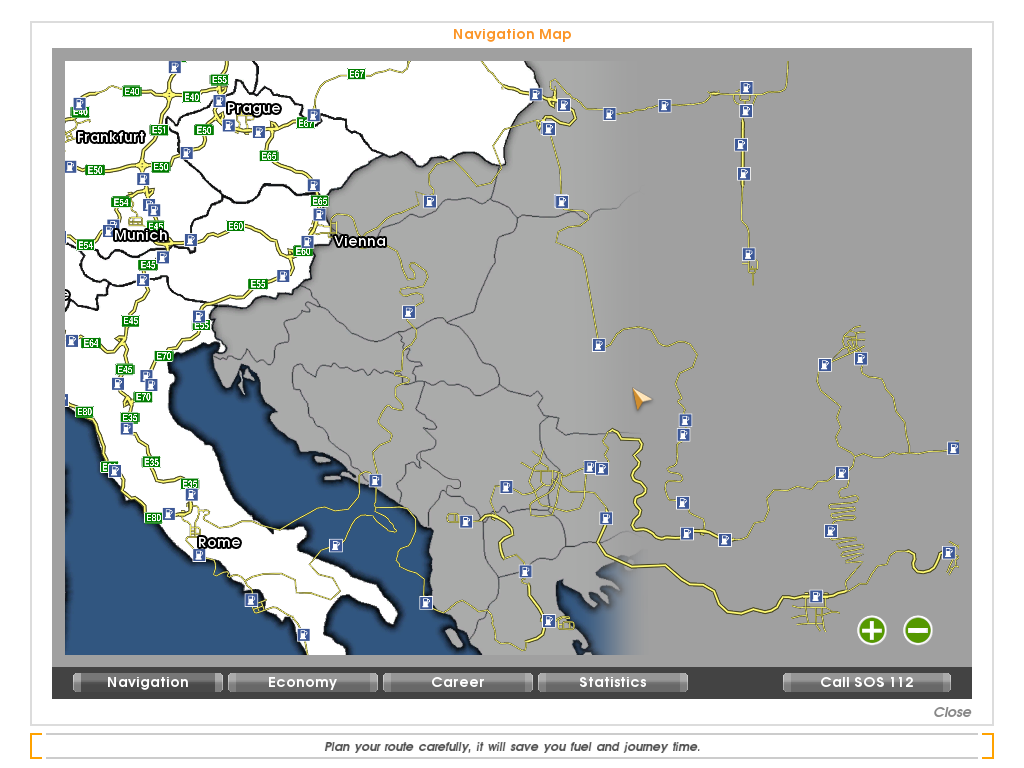Switch to the Statistics tab
Image resolution: width=1024 pixels, height=768 pixels.
pos(613,682)
